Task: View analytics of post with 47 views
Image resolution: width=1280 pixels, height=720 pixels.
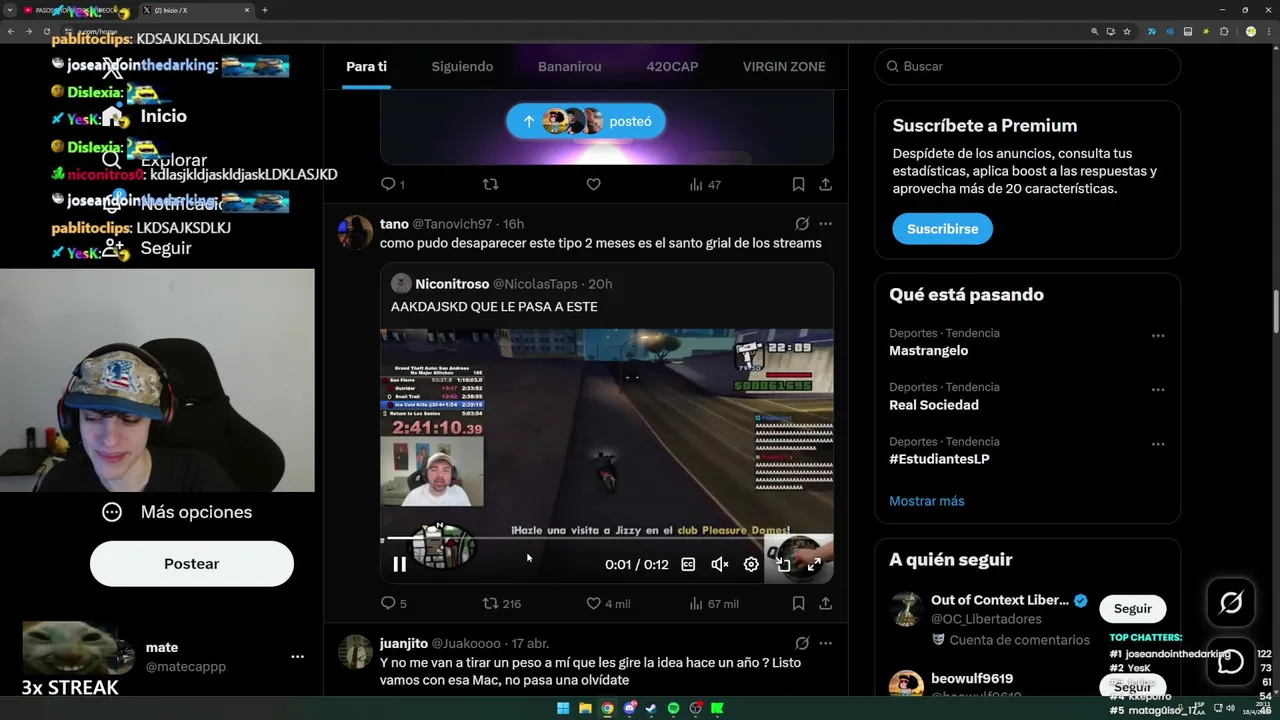Action: (x=705, y=184)
